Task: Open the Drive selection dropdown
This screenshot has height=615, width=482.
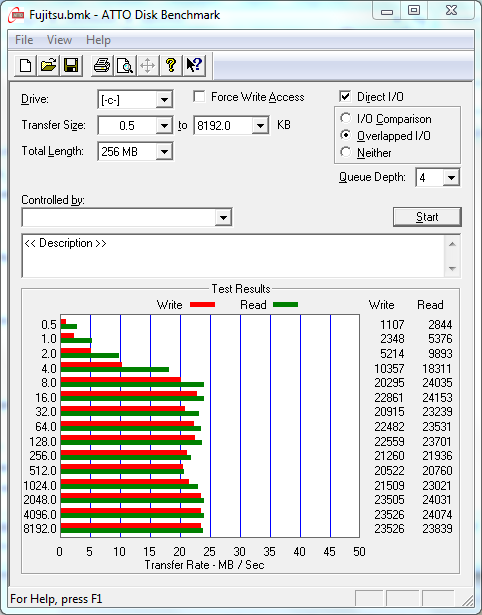Action: pyautogui.click(x=164, y=100)
